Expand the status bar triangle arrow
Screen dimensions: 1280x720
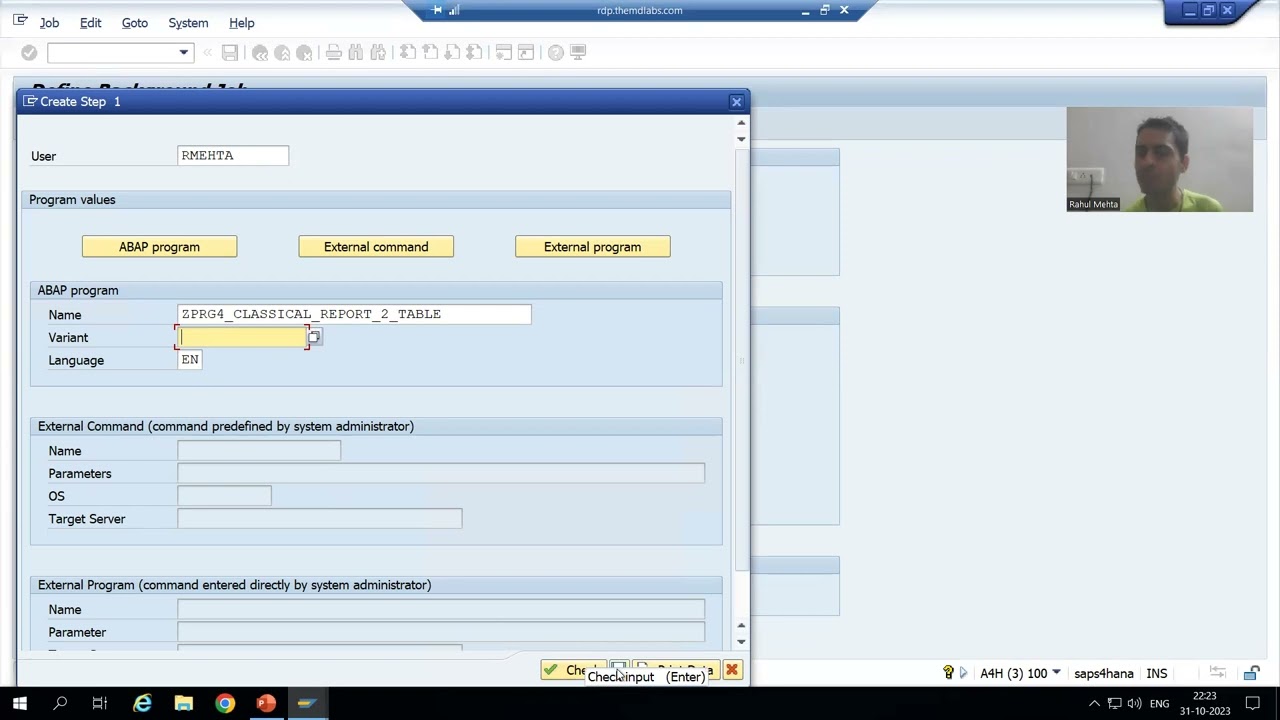click(964, 673)
